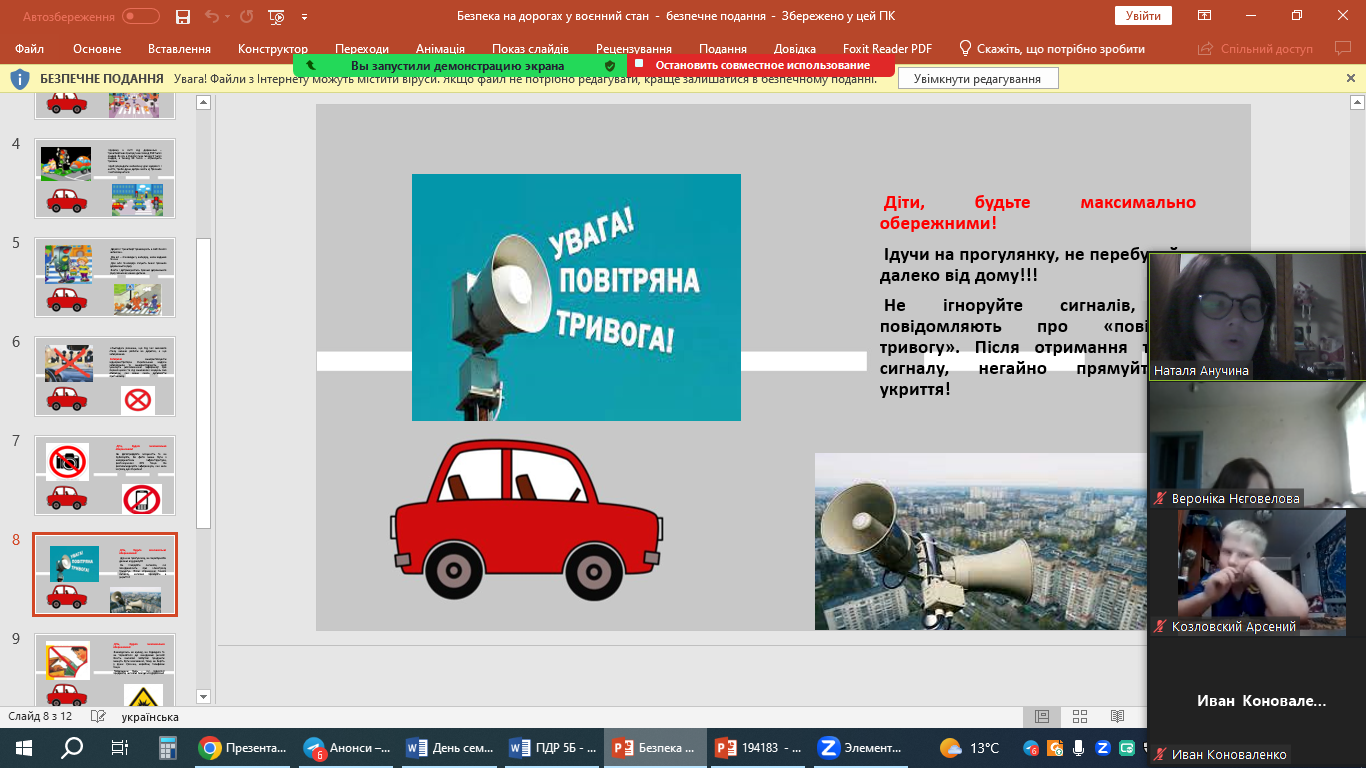Viewport: 1366px width, 768px height.
Task: Open the Переходи ribbon tab
Action: click(x=362, y=49)
